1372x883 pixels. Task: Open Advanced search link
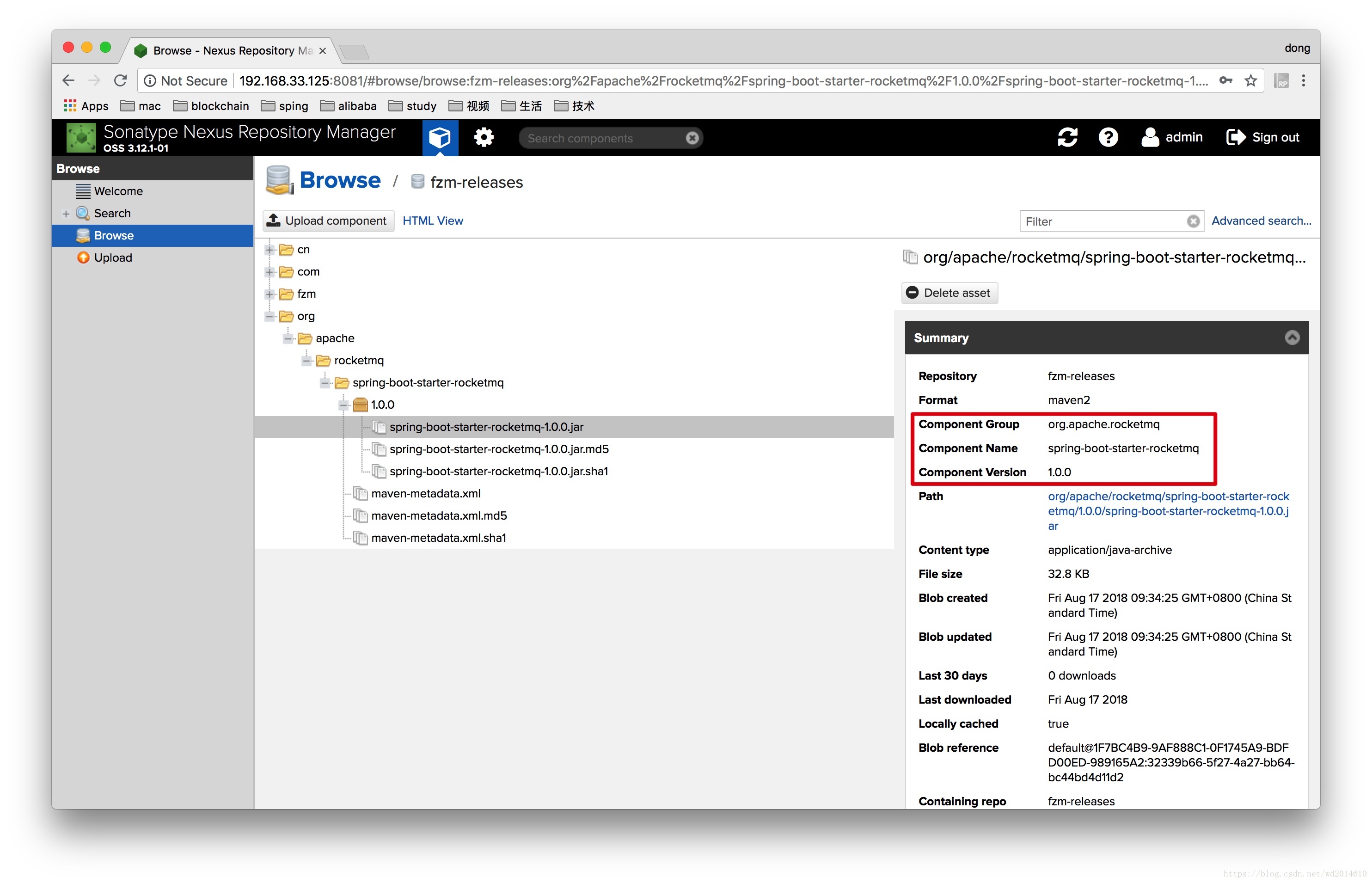tap(1261, 221)
